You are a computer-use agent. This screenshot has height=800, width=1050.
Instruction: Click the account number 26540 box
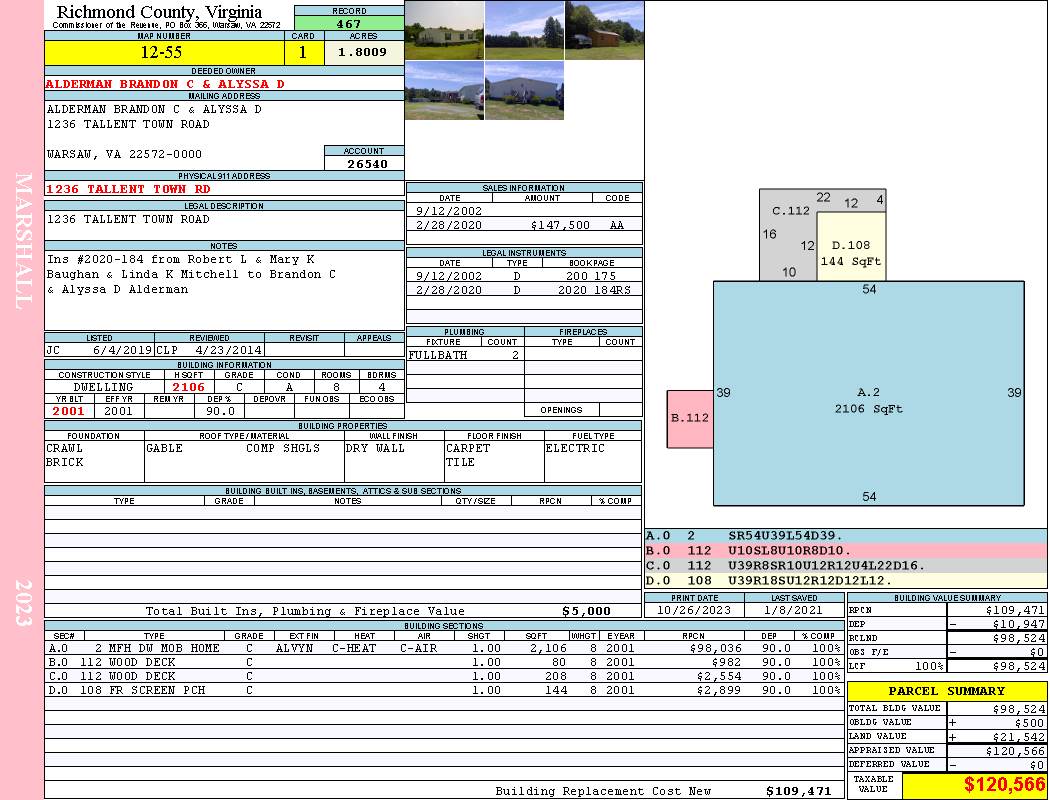click(x=364, y=164)
